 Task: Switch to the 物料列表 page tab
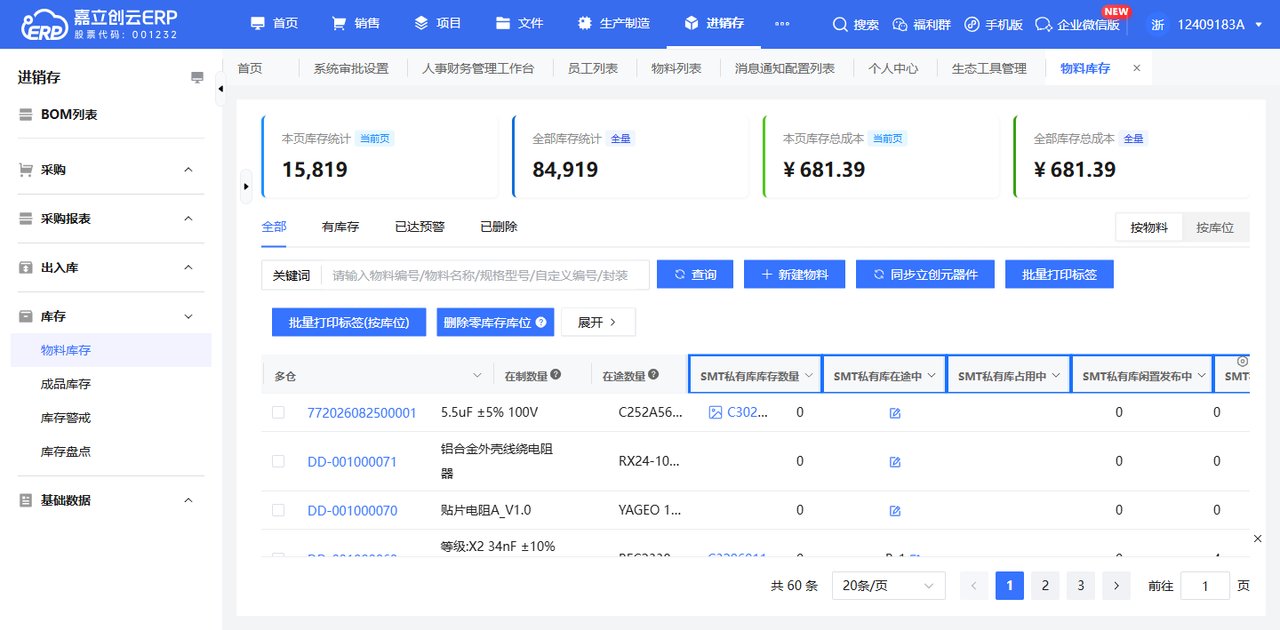point(676,68)
